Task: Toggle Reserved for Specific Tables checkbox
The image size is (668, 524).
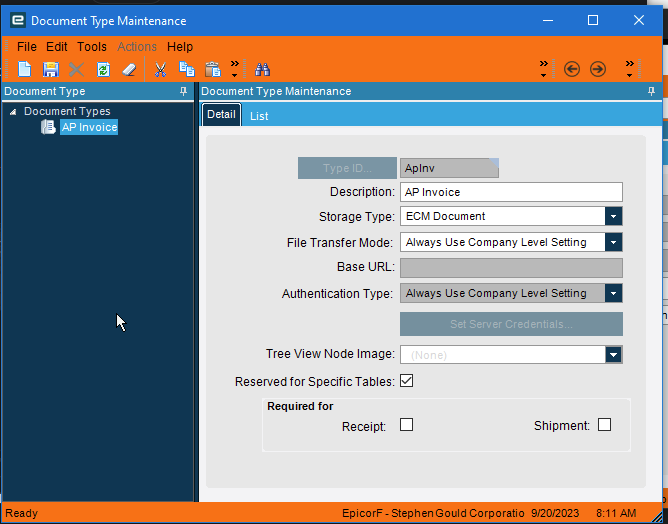Action: coord(406,381)
